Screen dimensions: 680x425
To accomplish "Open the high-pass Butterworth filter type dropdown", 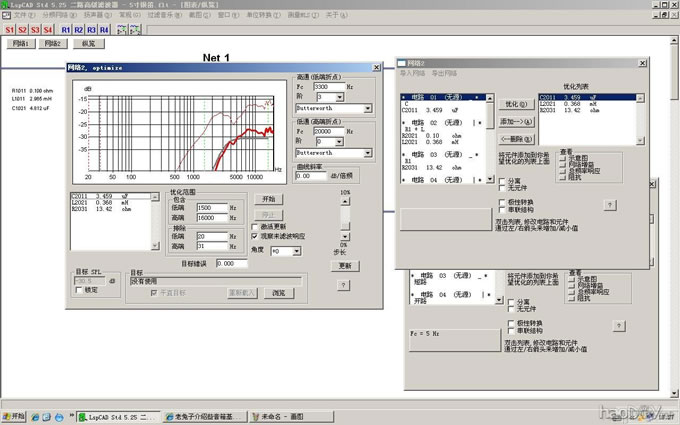I will [368, 109].
